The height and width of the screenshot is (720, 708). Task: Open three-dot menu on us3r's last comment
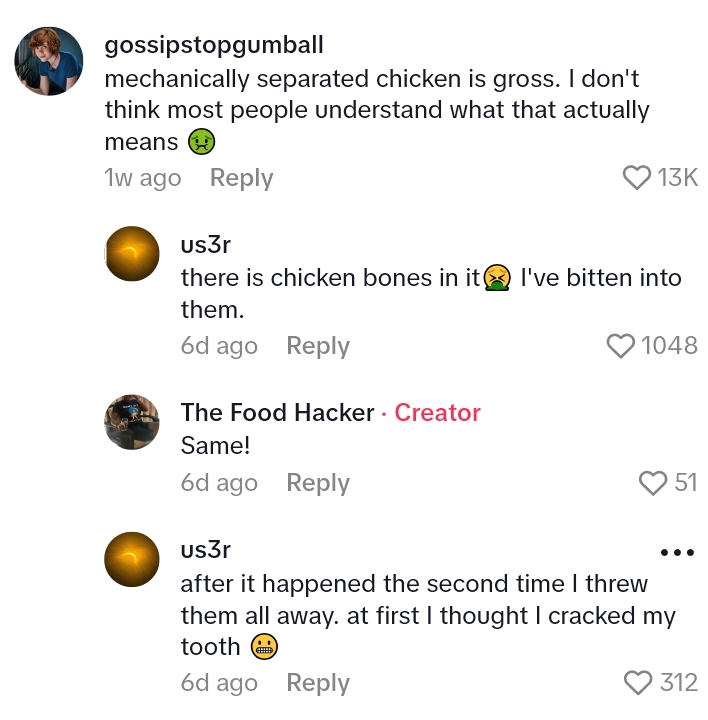(677, 552)
